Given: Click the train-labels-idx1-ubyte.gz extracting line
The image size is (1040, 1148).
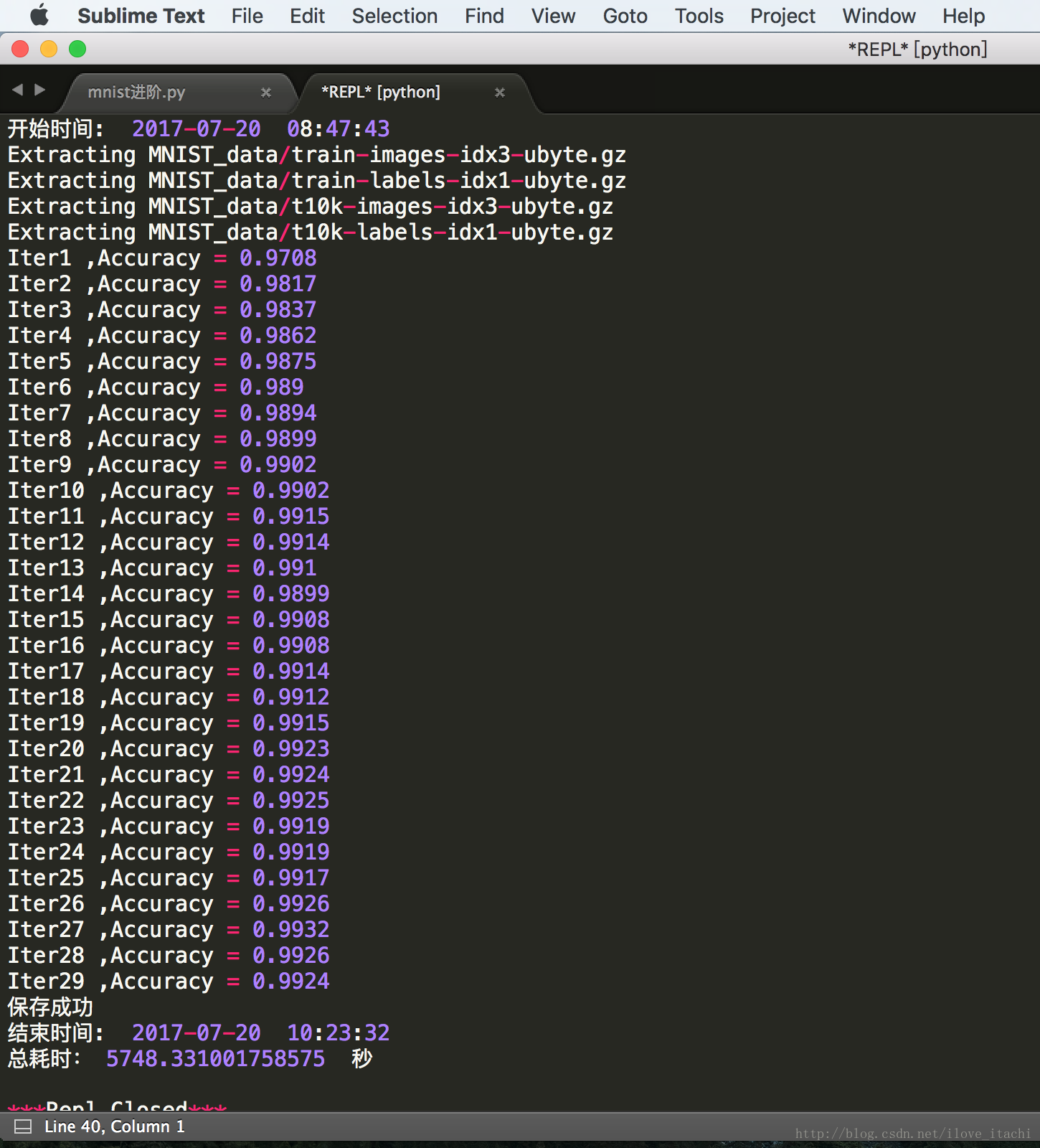Looking at the screenshot, I should point(317,181).
